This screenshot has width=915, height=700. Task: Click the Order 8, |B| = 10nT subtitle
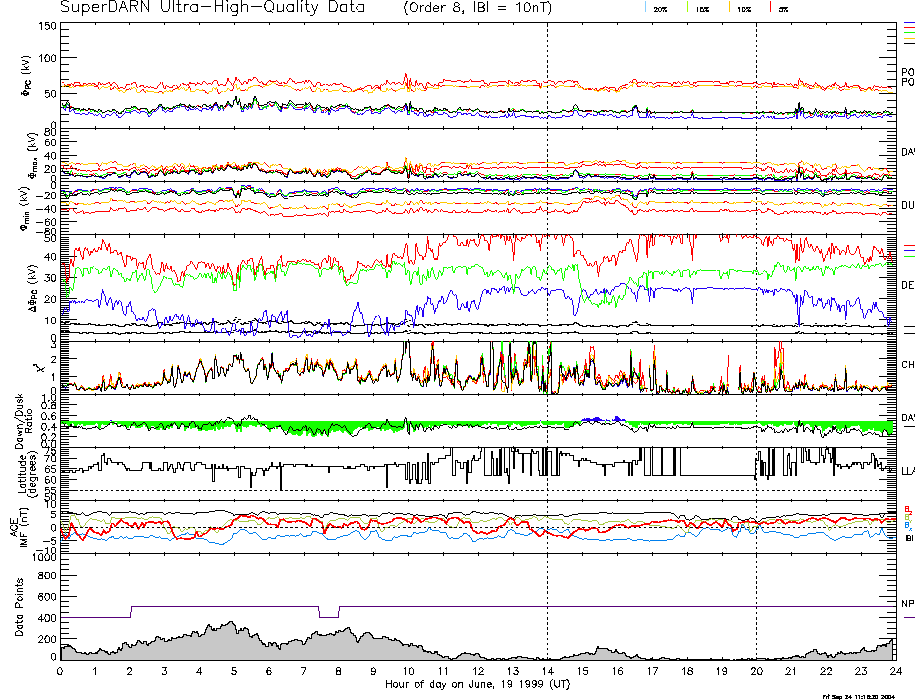click(477, 8)
